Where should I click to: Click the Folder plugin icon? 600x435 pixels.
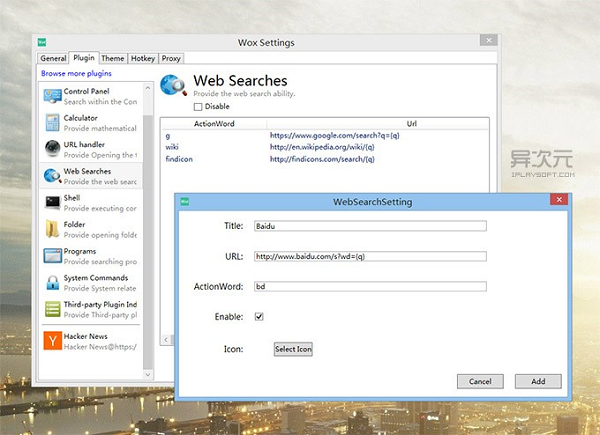[52, 229]
